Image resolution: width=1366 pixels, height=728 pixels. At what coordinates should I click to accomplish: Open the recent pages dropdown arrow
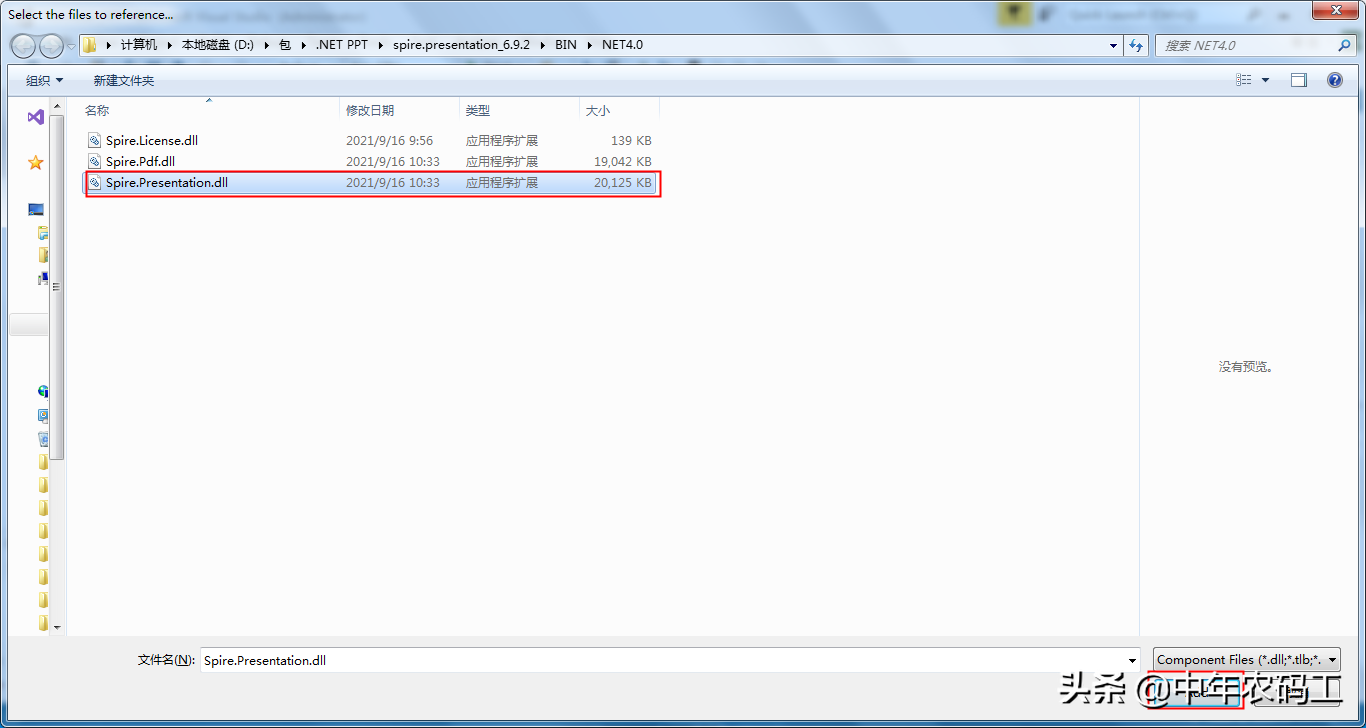(x=71, y=46)
